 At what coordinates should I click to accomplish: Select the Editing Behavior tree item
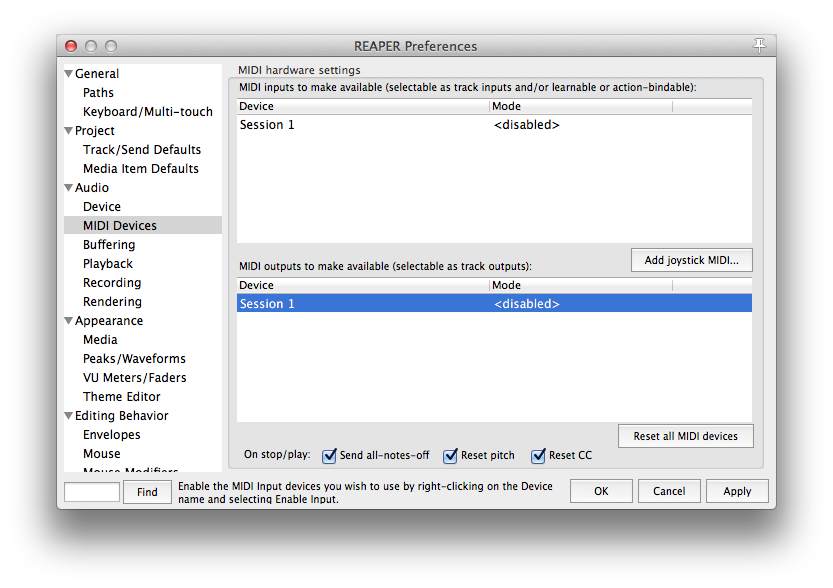click(122, 416)
